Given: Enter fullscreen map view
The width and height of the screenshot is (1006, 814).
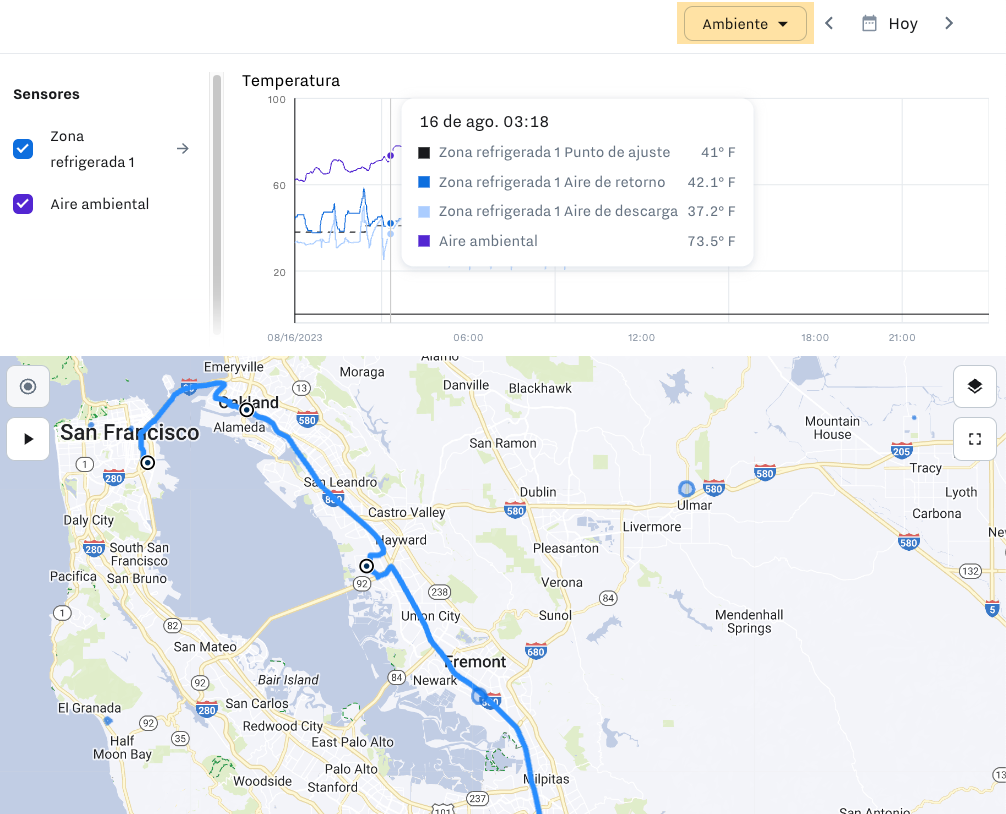Looking at the screenshot, I should pos(974,439).
